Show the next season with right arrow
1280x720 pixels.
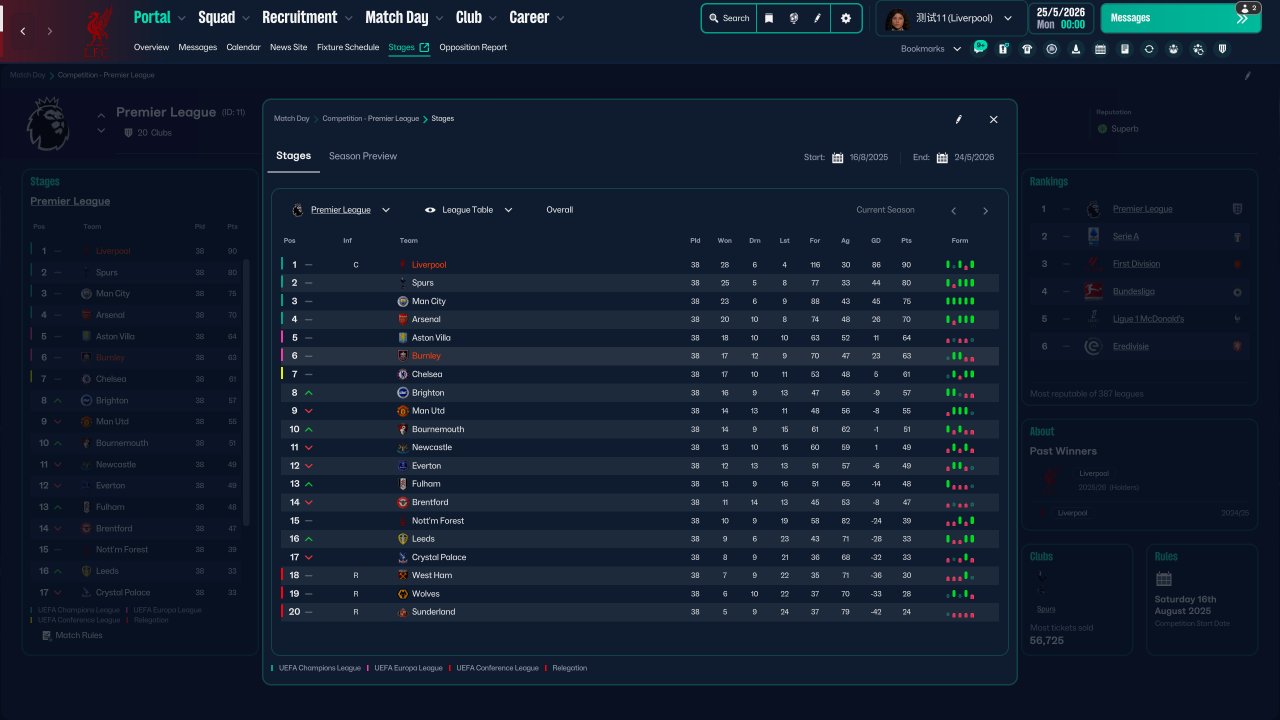[985, 211]
